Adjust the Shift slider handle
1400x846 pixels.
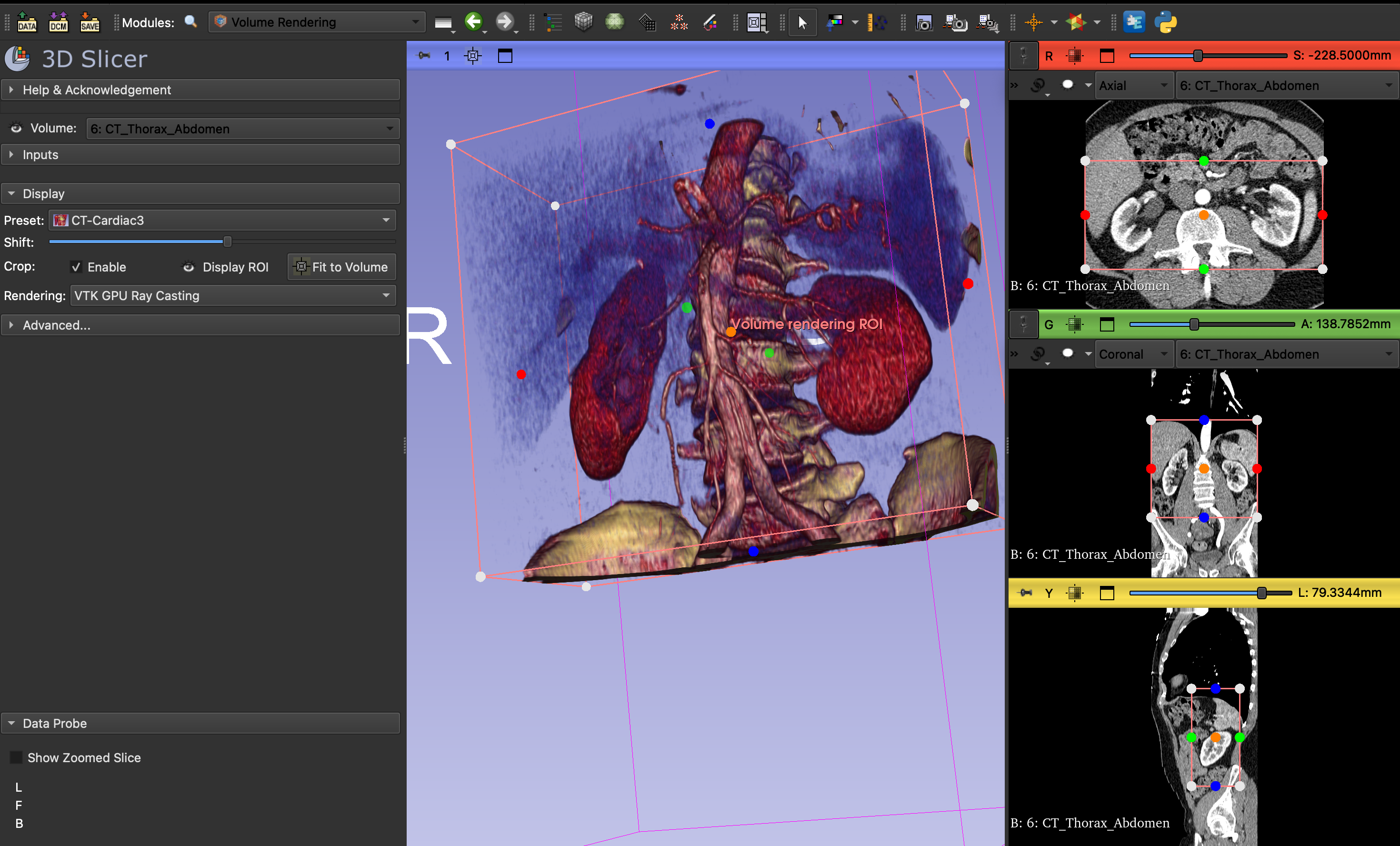tap(227, 242)
